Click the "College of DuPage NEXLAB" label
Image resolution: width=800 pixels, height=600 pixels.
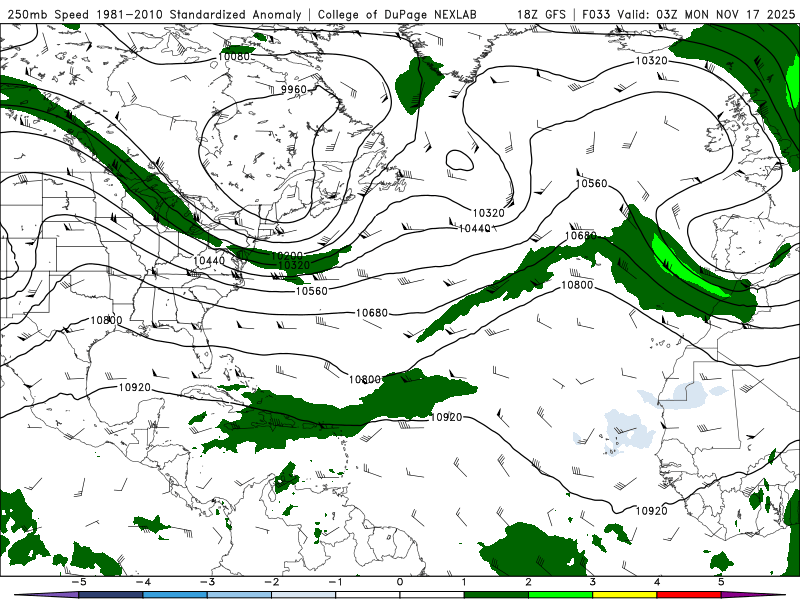[397, 14]
